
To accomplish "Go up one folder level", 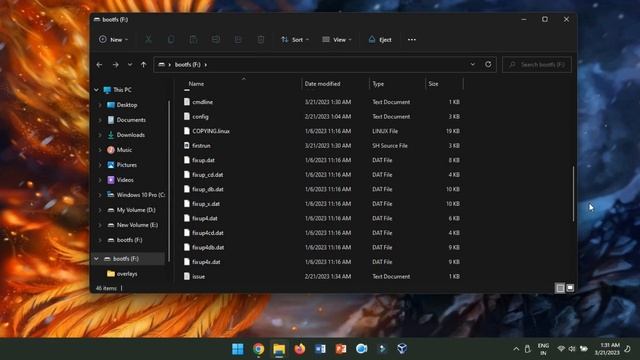I will click(x=143, y=64).
